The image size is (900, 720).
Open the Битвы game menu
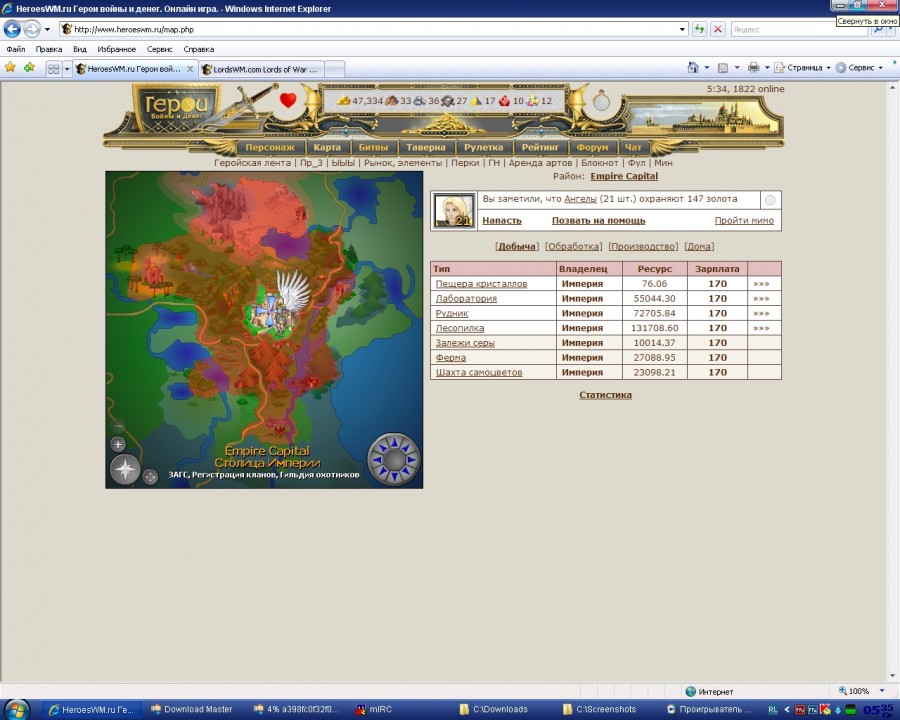pyautogui.click(x=373, y=148)
